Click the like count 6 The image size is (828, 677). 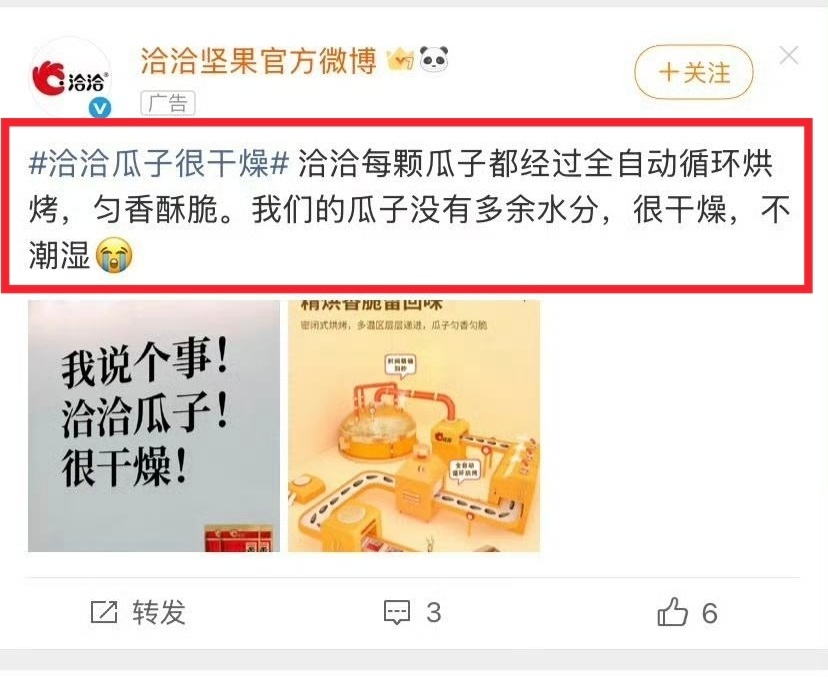pyautogui.click(x=710, y=613)
